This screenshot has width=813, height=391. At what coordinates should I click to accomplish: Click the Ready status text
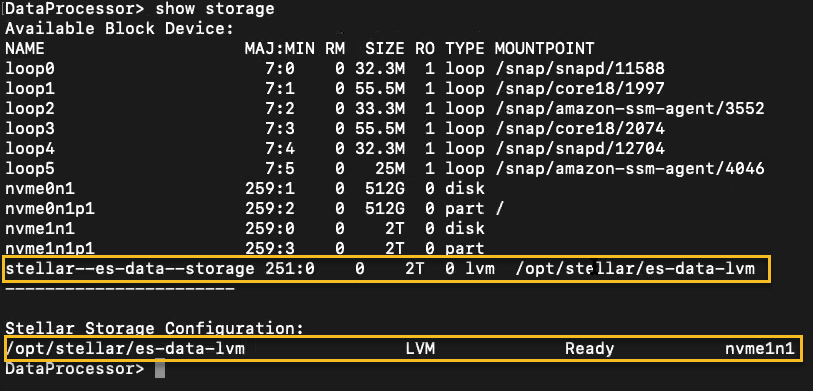(590, 348)
